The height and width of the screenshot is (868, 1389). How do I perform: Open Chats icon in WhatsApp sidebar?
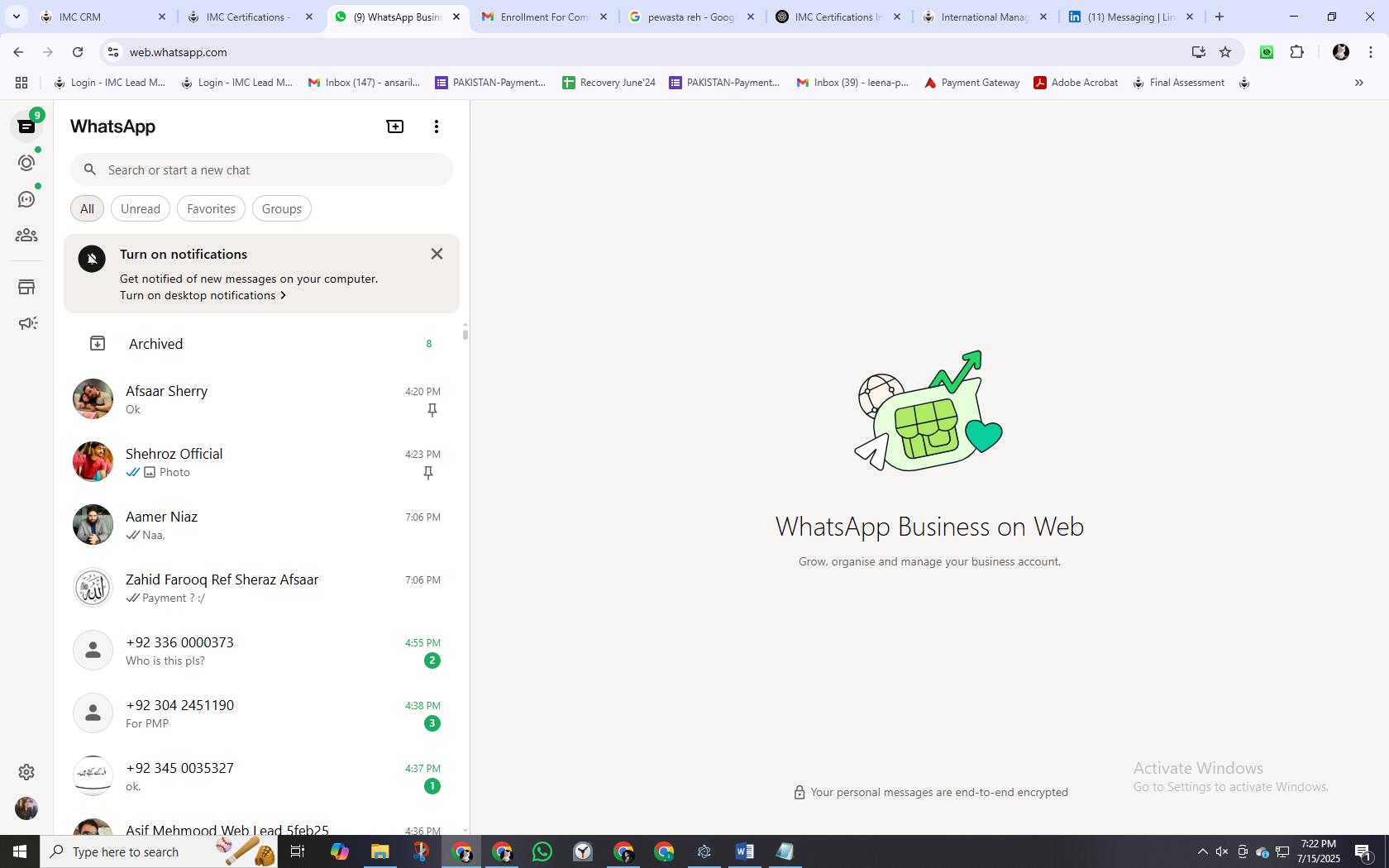pos(26,126)
